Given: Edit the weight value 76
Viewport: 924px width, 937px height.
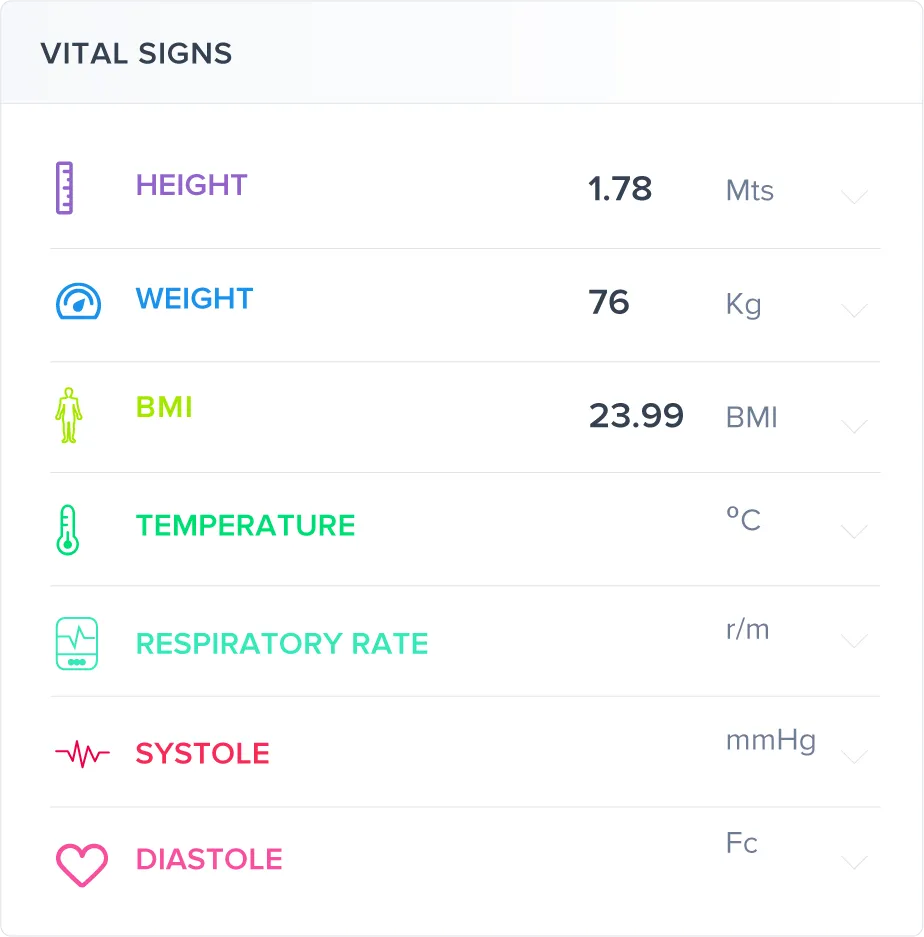Looking at the screenshot, I should tap(608, 302).
